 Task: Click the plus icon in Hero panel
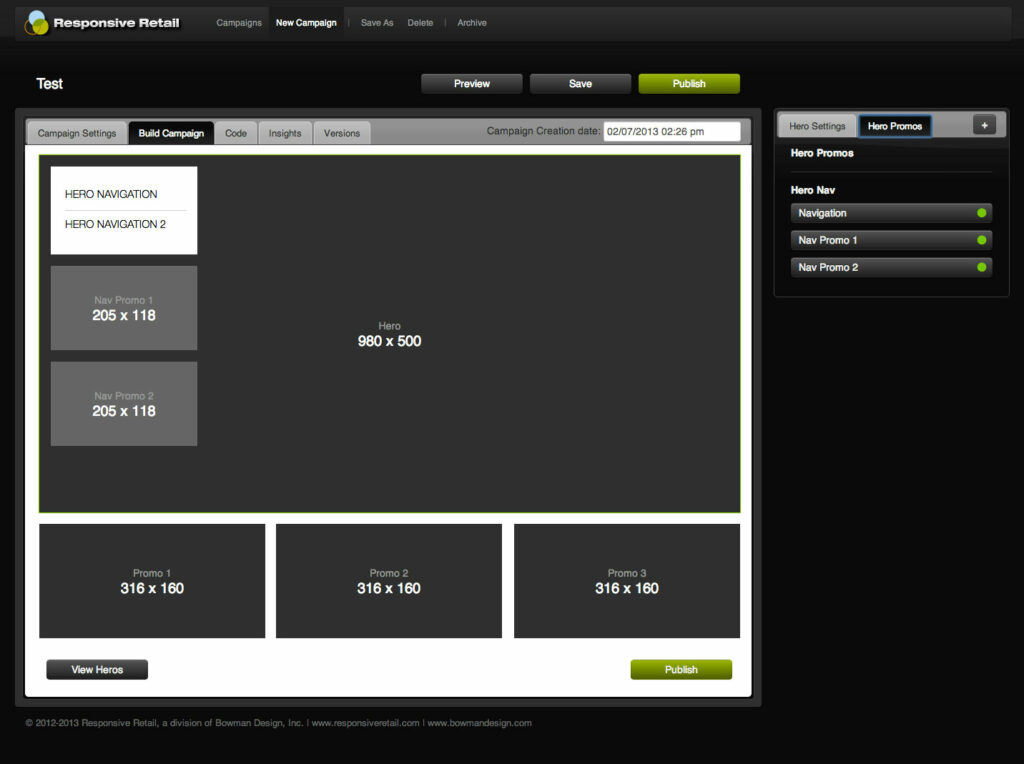tap(984, 125)
